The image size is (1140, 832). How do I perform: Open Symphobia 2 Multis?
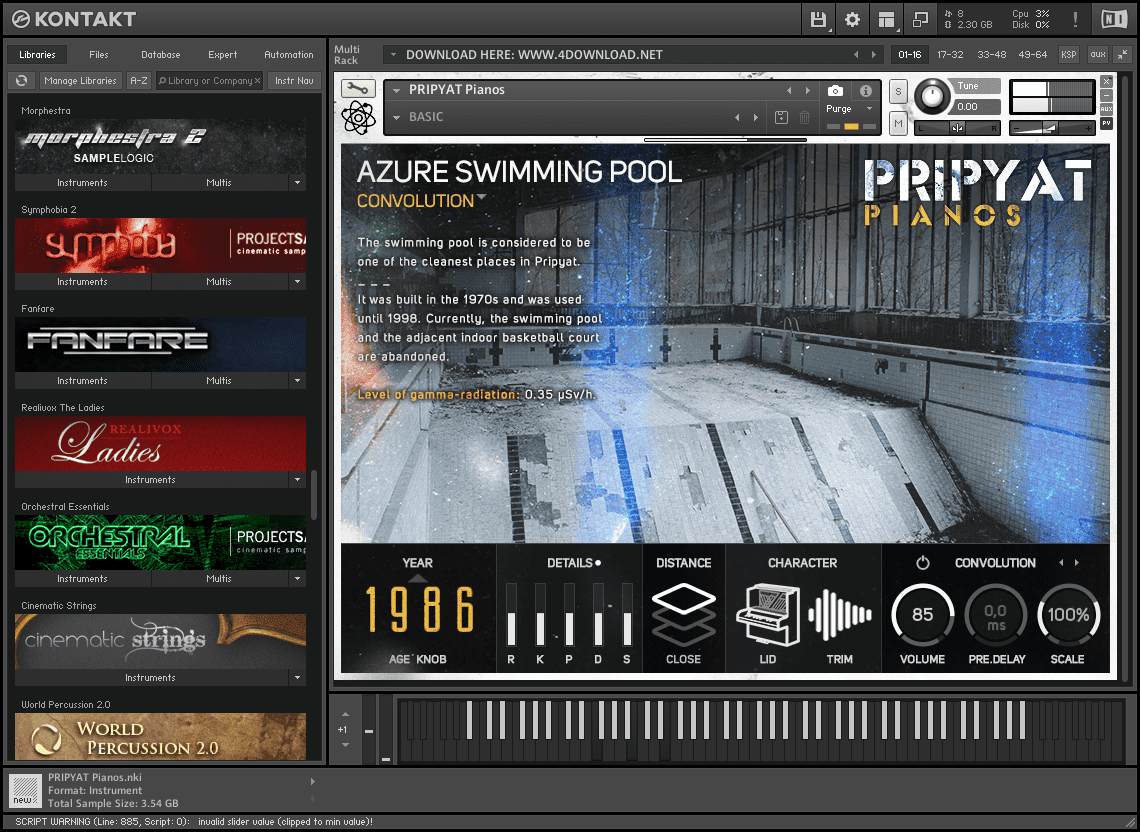219,281
